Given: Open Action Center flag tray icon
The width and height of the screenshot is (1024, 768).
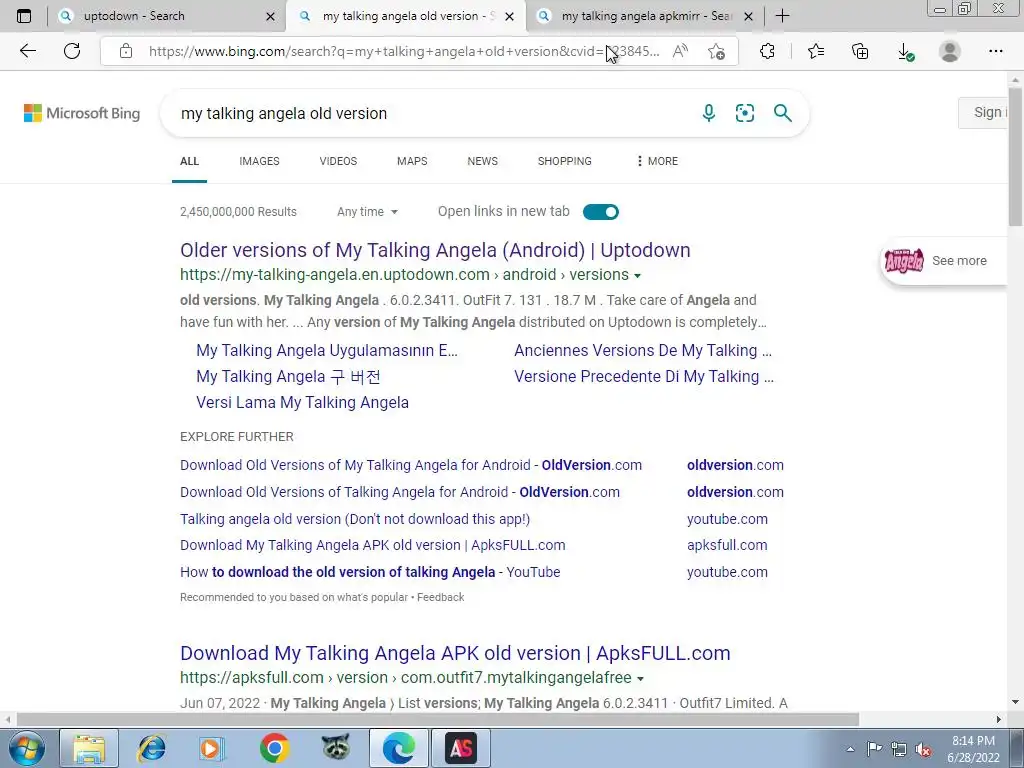Looking at the screenshot, I should point(874,749).
